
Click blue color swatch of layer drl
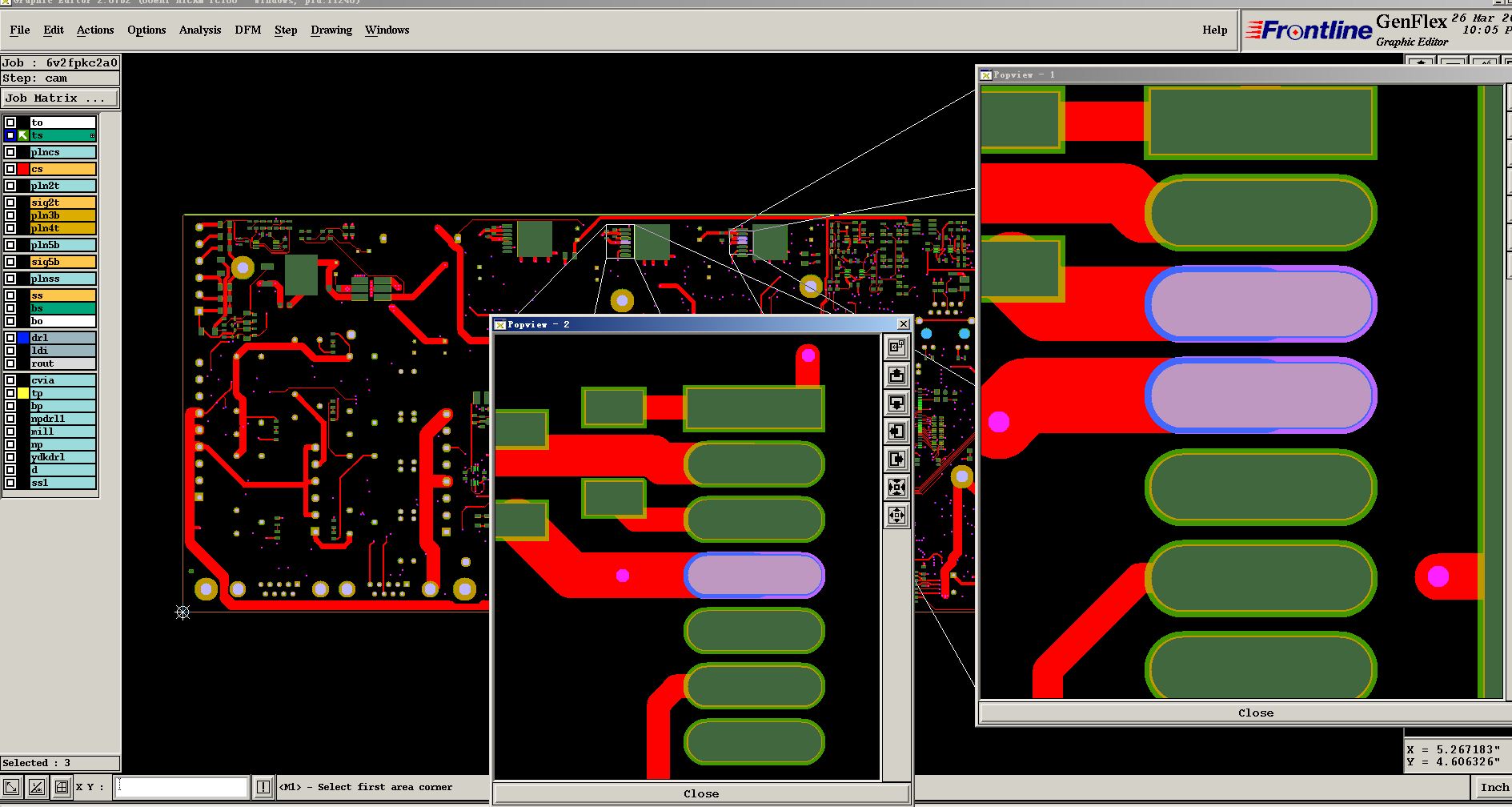click(23, 338)
